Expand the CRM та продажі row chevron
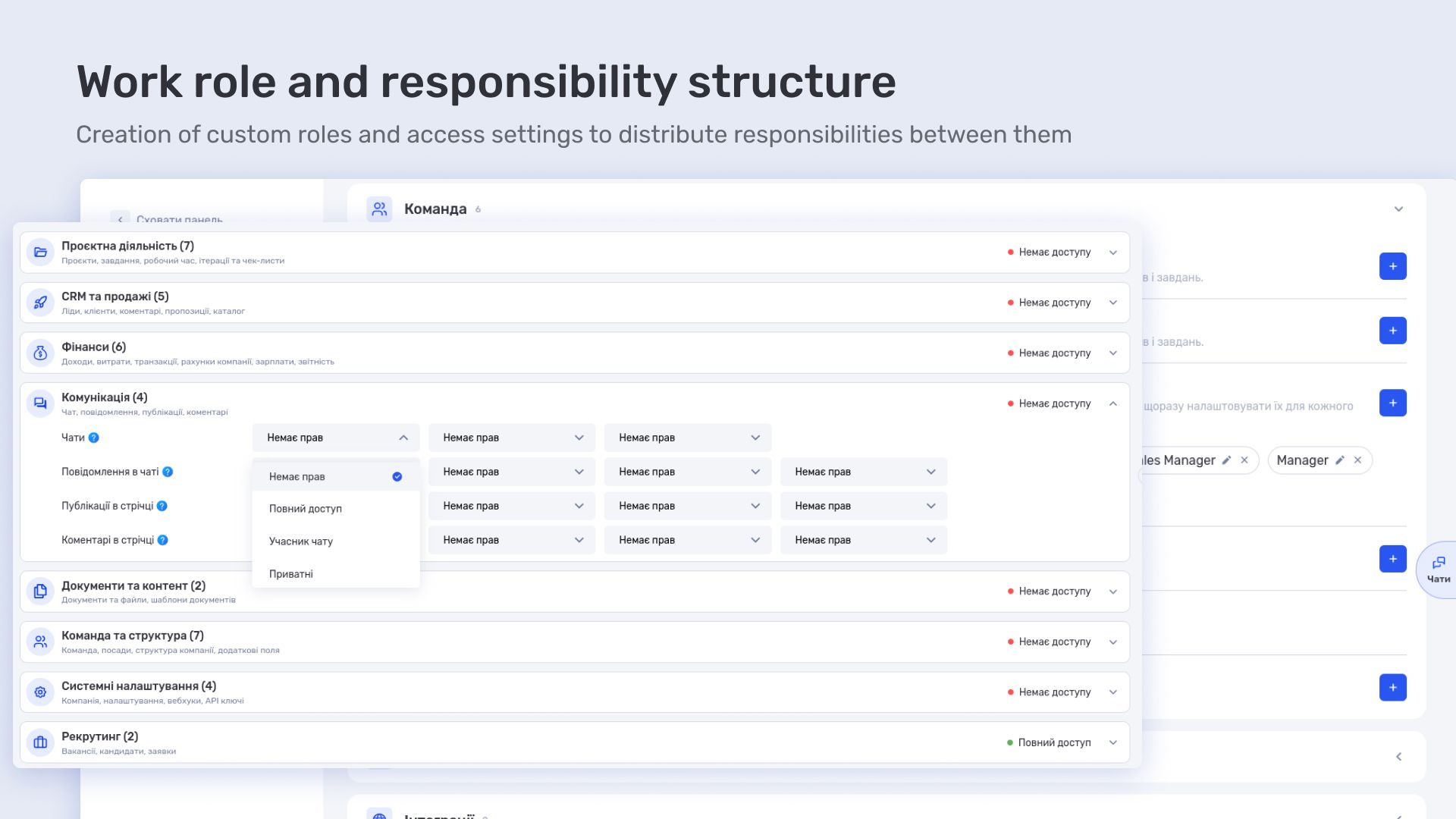This screenshot has width=1456, height=819. (x=1113, y=303)
